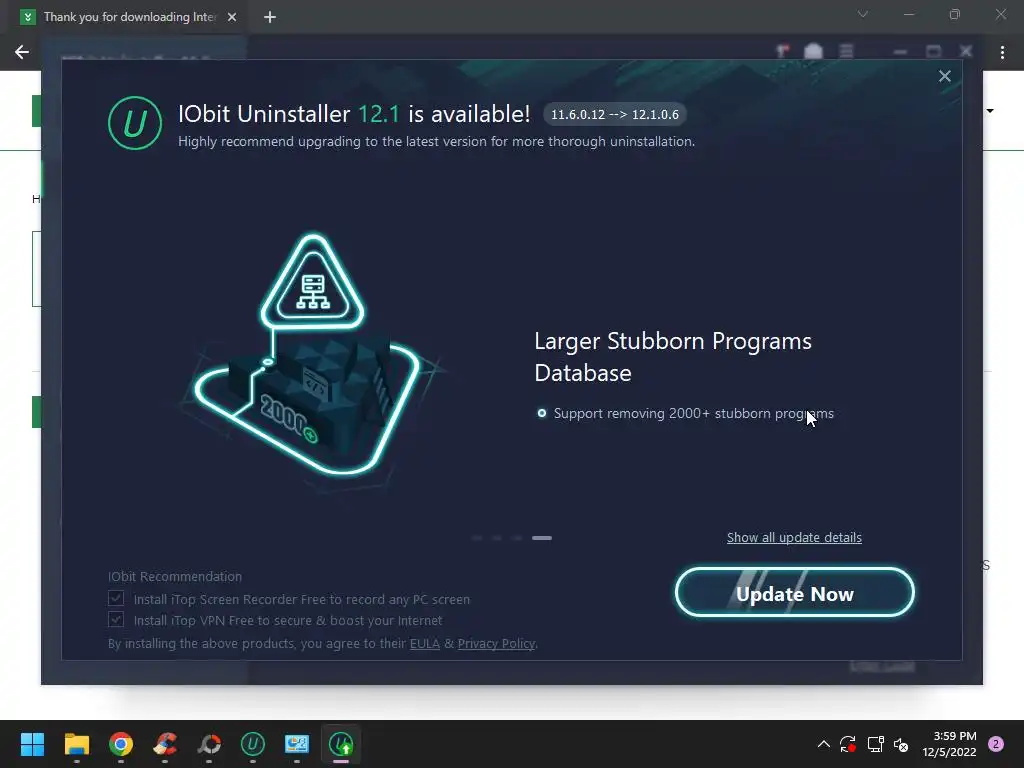Switch to IObit Uninstaller taskbar icon
This screenshot has width=1024, height=768.
[x=253, y=744]
